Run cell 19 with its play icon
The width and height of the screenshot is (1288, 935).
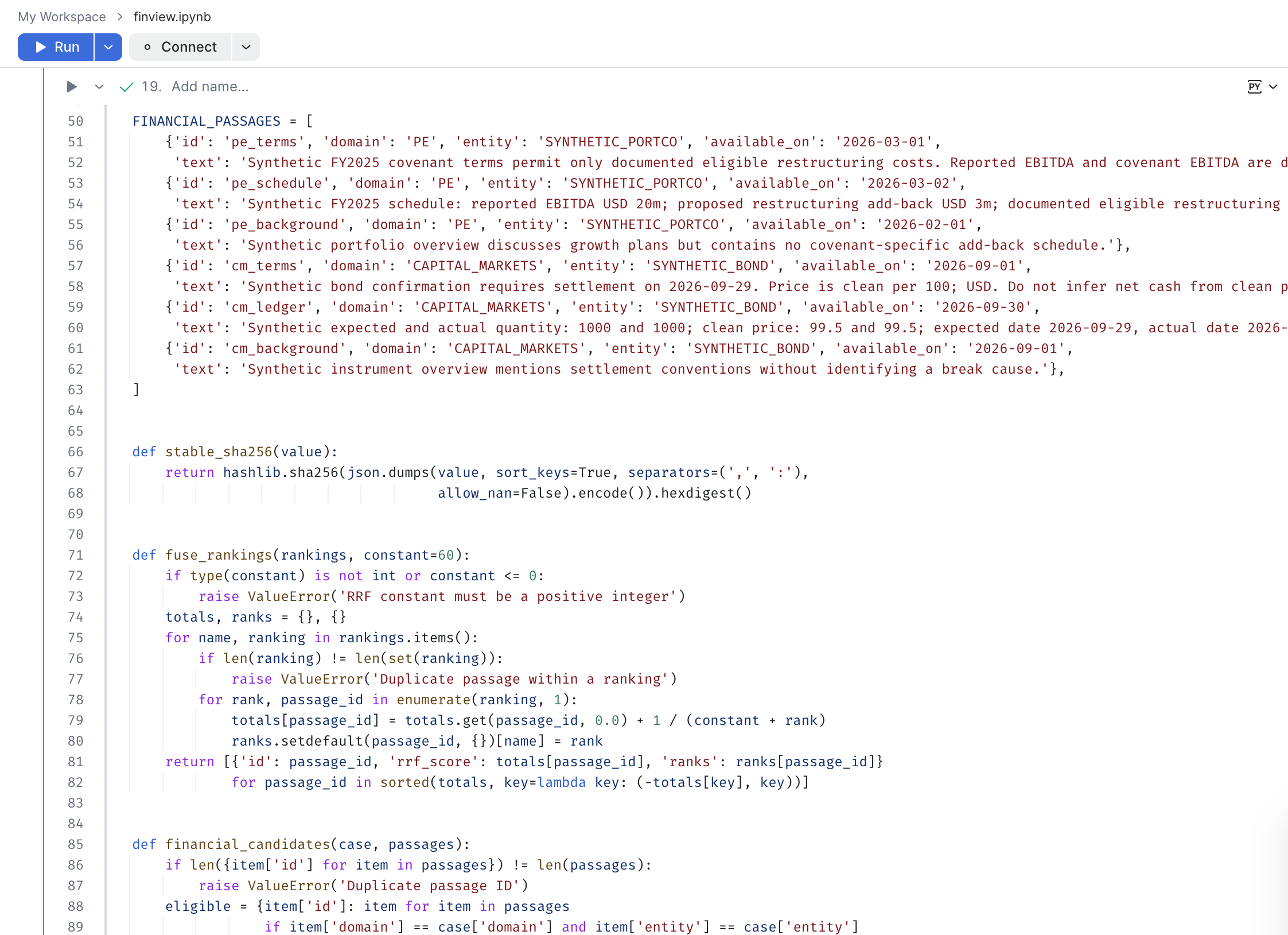click(x=72, y=87)
